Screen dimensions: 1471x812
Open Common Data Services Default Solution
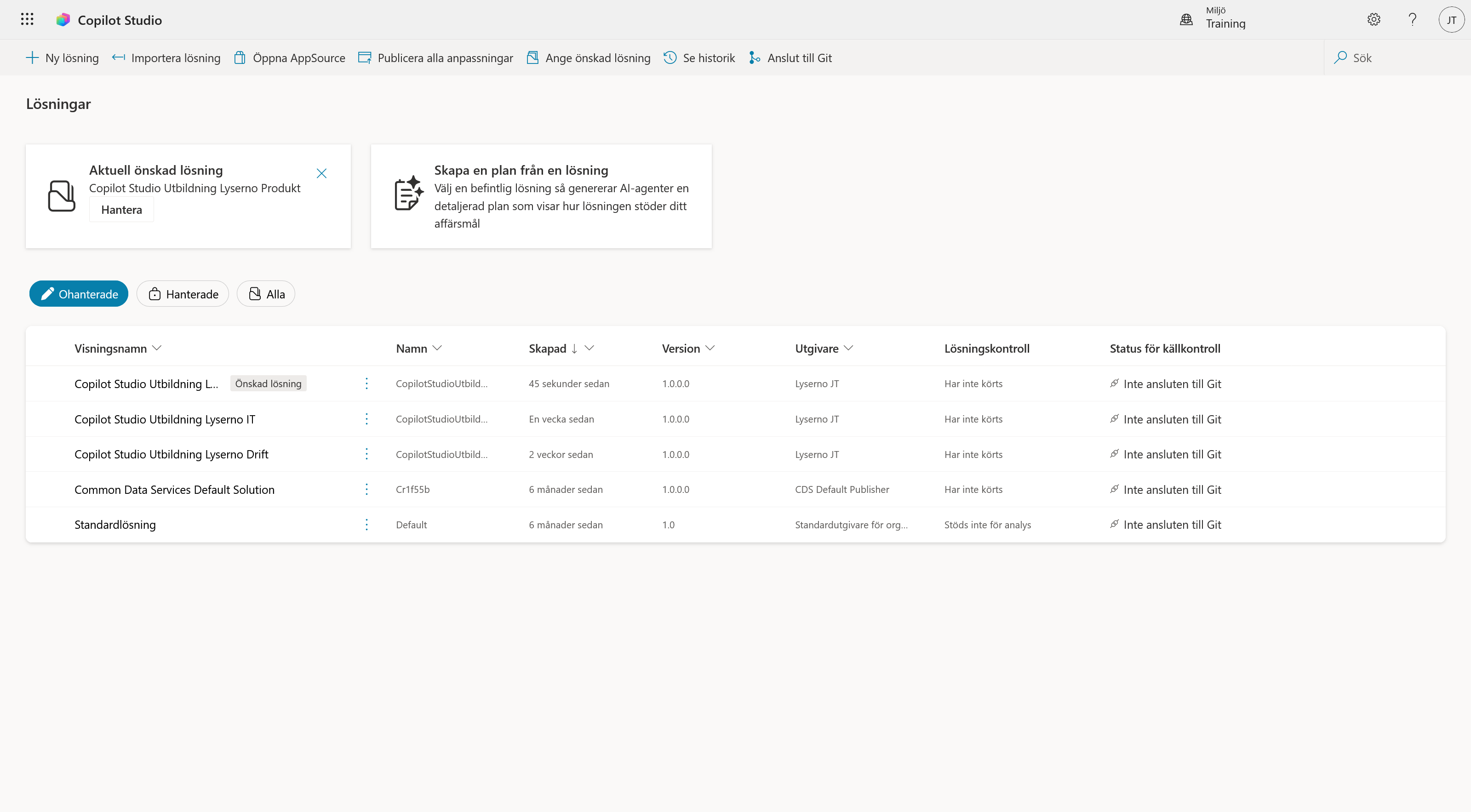(175, 489)
